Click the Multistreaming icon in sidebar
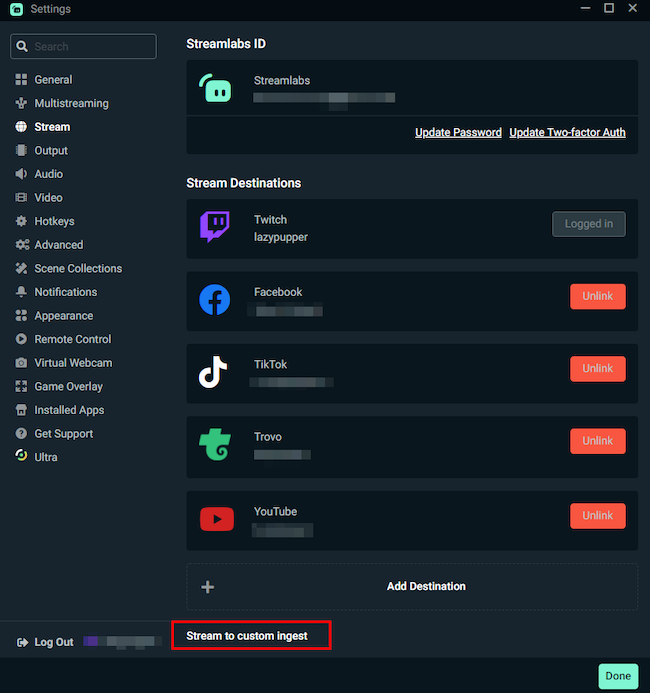This screenshot has height=693, width=650. coord(21,103)
